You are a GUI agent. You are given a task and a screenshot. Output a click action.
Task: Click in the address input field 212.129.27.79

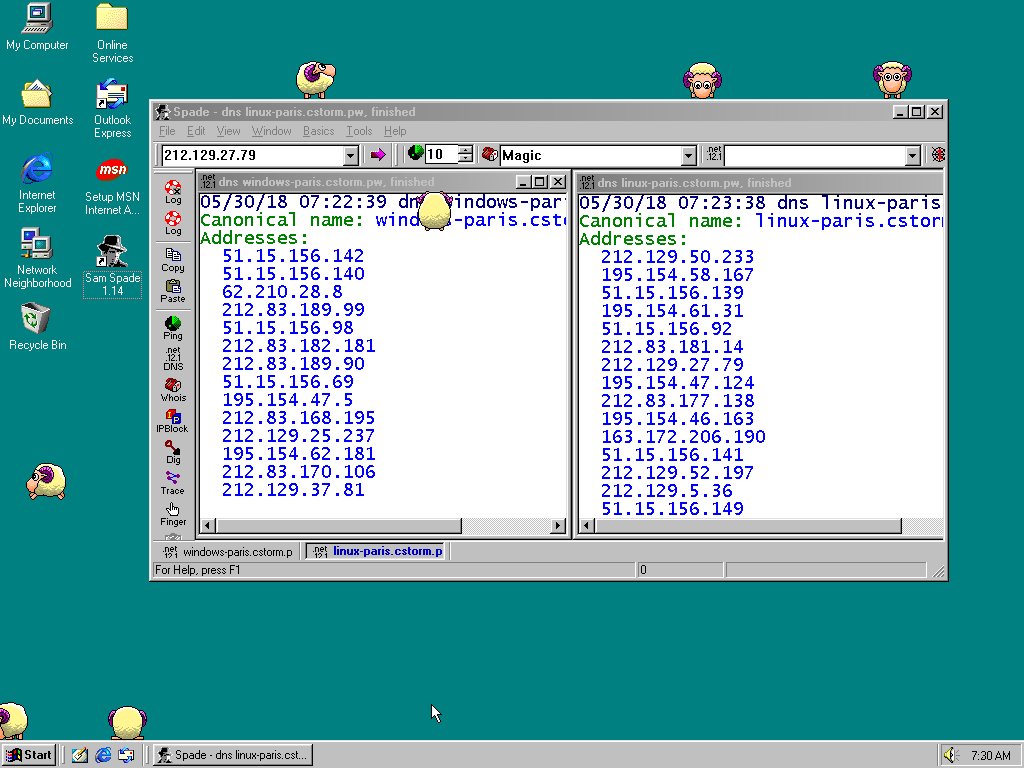click(x=252, y=155)
